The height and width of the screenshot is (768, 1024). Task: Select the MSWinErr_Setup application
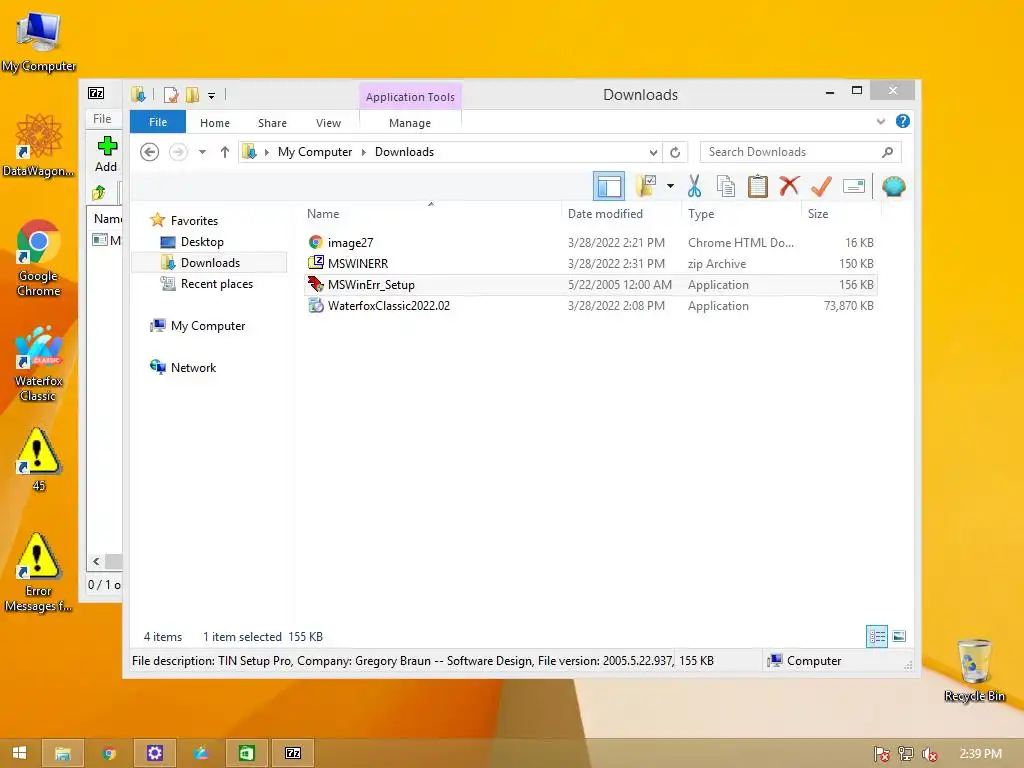click(591, 285)
